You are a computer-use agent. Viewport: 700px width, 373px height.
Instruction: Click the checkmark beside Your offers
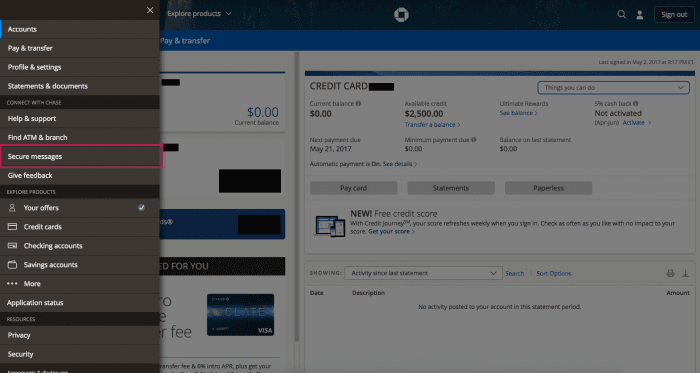[142, 207]
